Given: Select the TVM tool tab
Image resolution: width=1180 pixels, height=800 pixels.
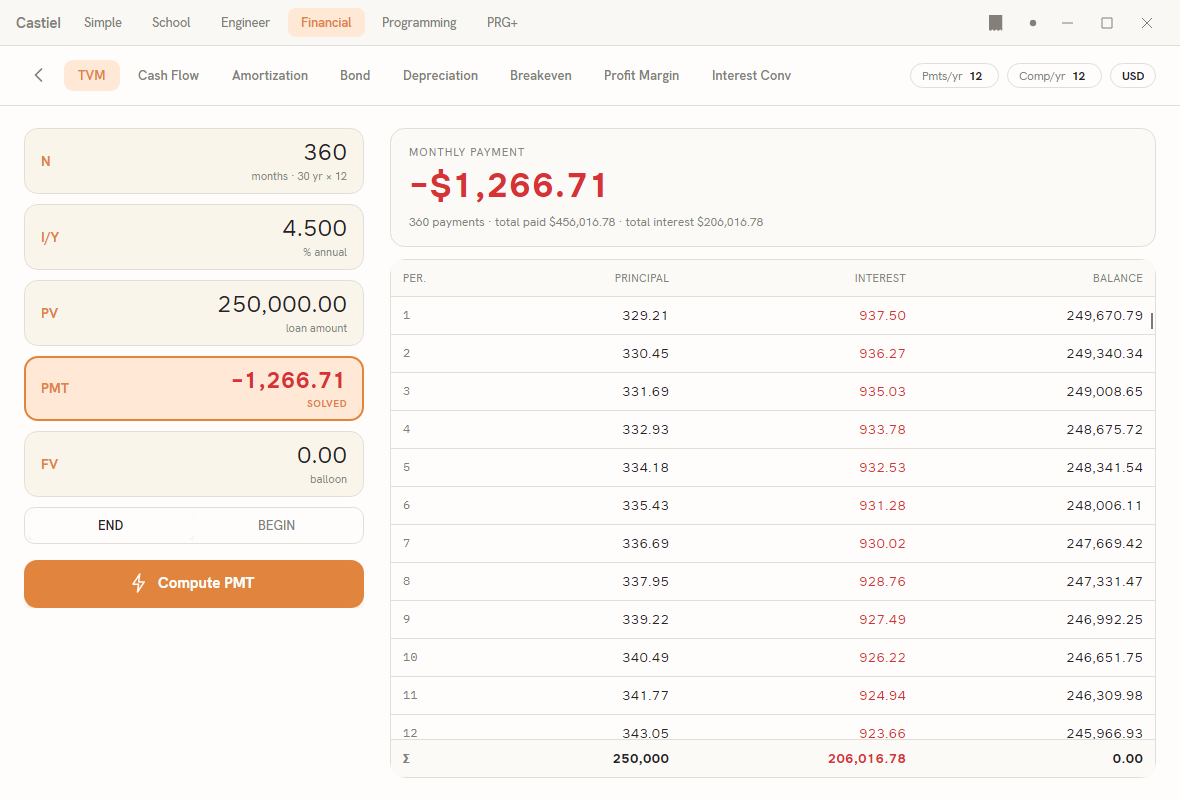Looking at the screenshot, I should 92,75.
